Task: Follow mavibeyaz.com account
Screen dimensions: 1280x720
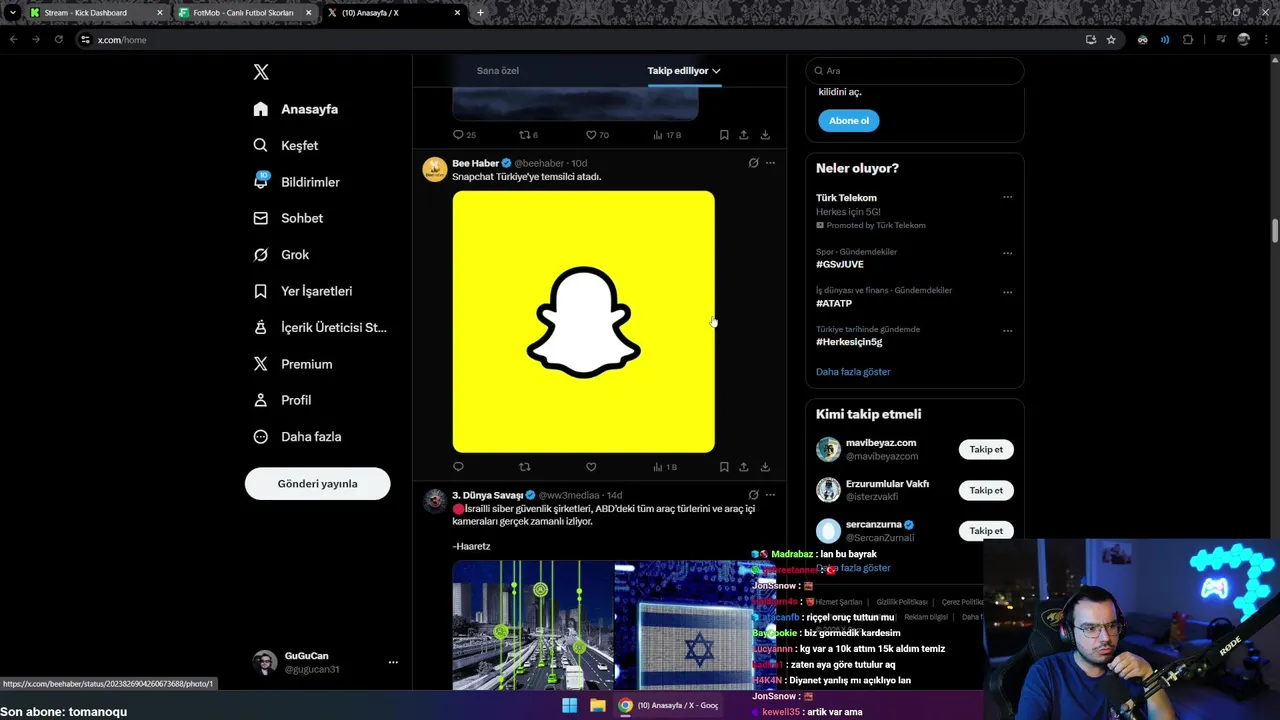Action: click(986, 450)
